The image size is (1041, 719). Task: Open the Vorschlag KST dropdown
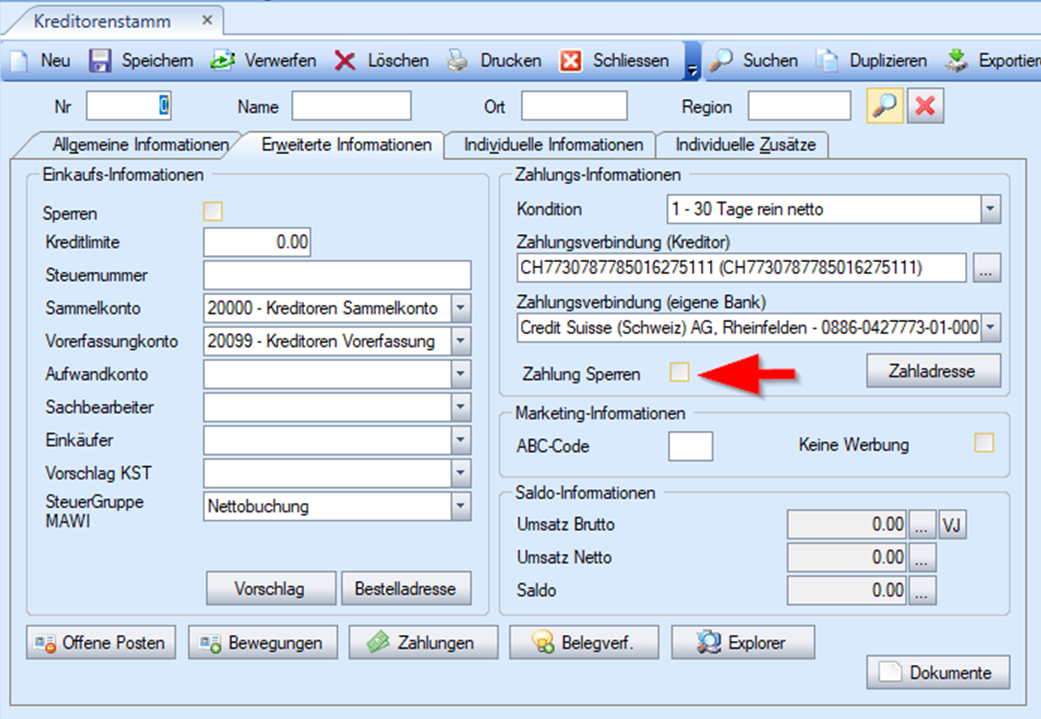[461, 473]
